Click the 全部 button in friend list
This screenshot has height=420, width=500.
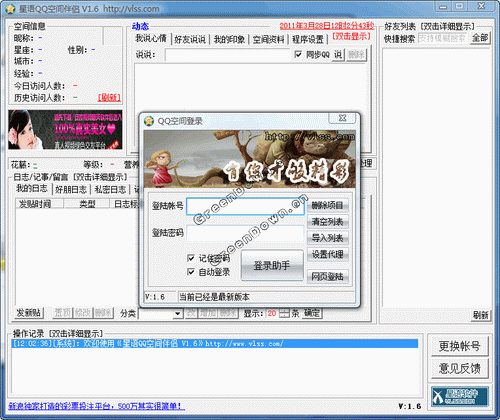coord(480,38)
